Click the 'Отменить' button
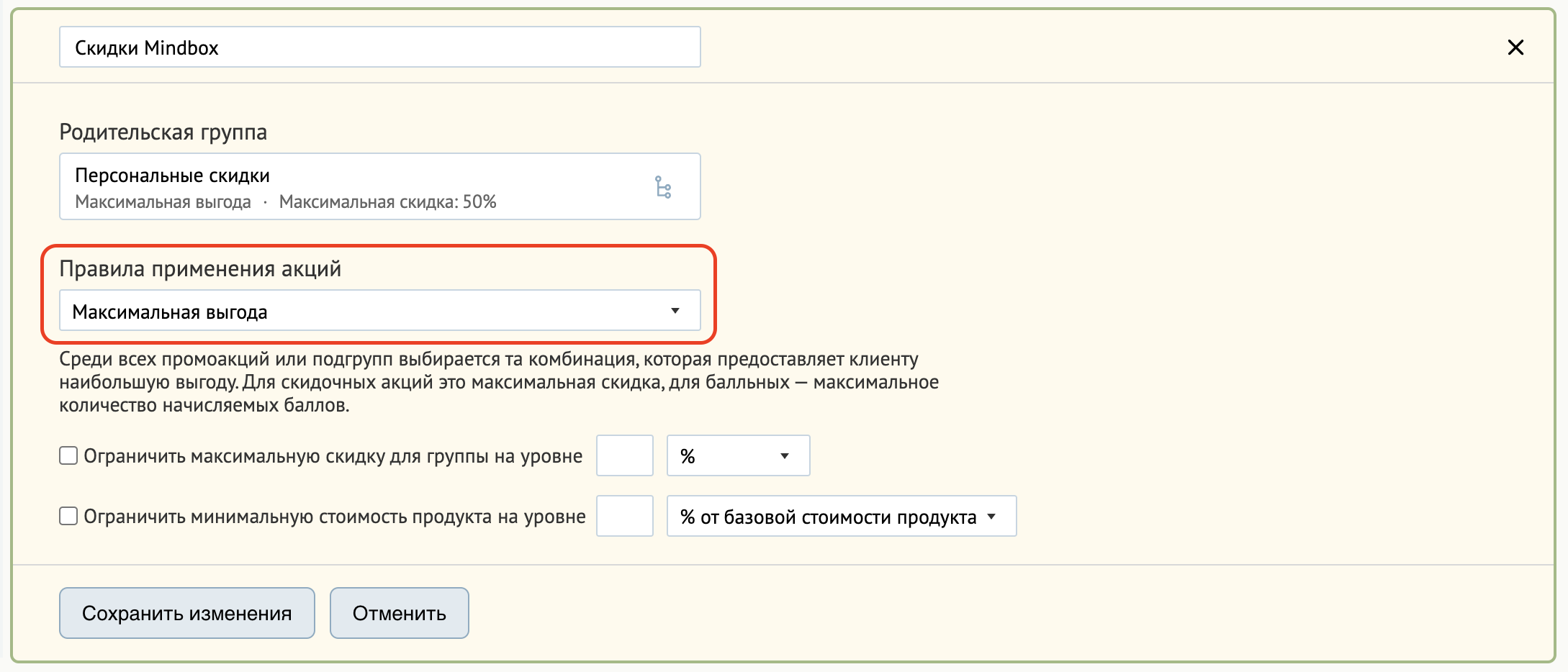Image resolution: width=1568 pixels, height=672 pixels. 400,613
